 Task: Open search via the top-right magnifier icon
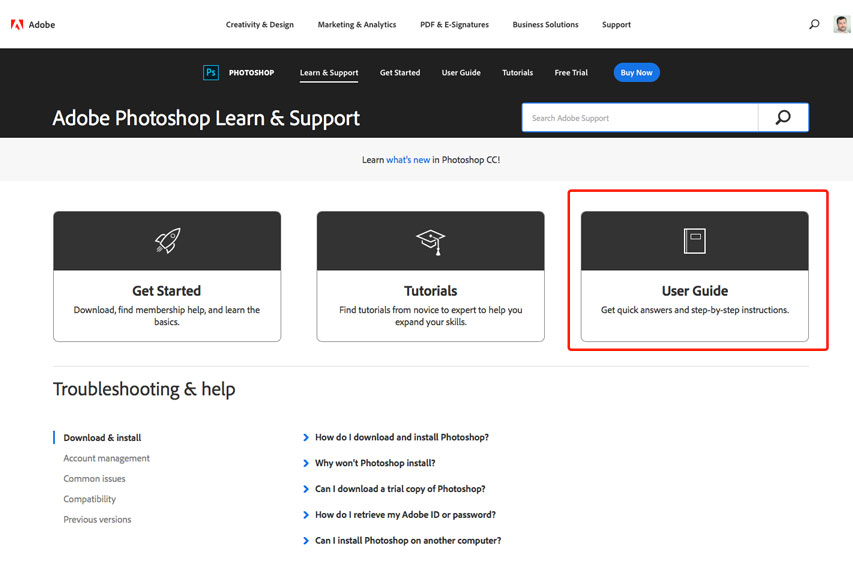coord(813,24)
